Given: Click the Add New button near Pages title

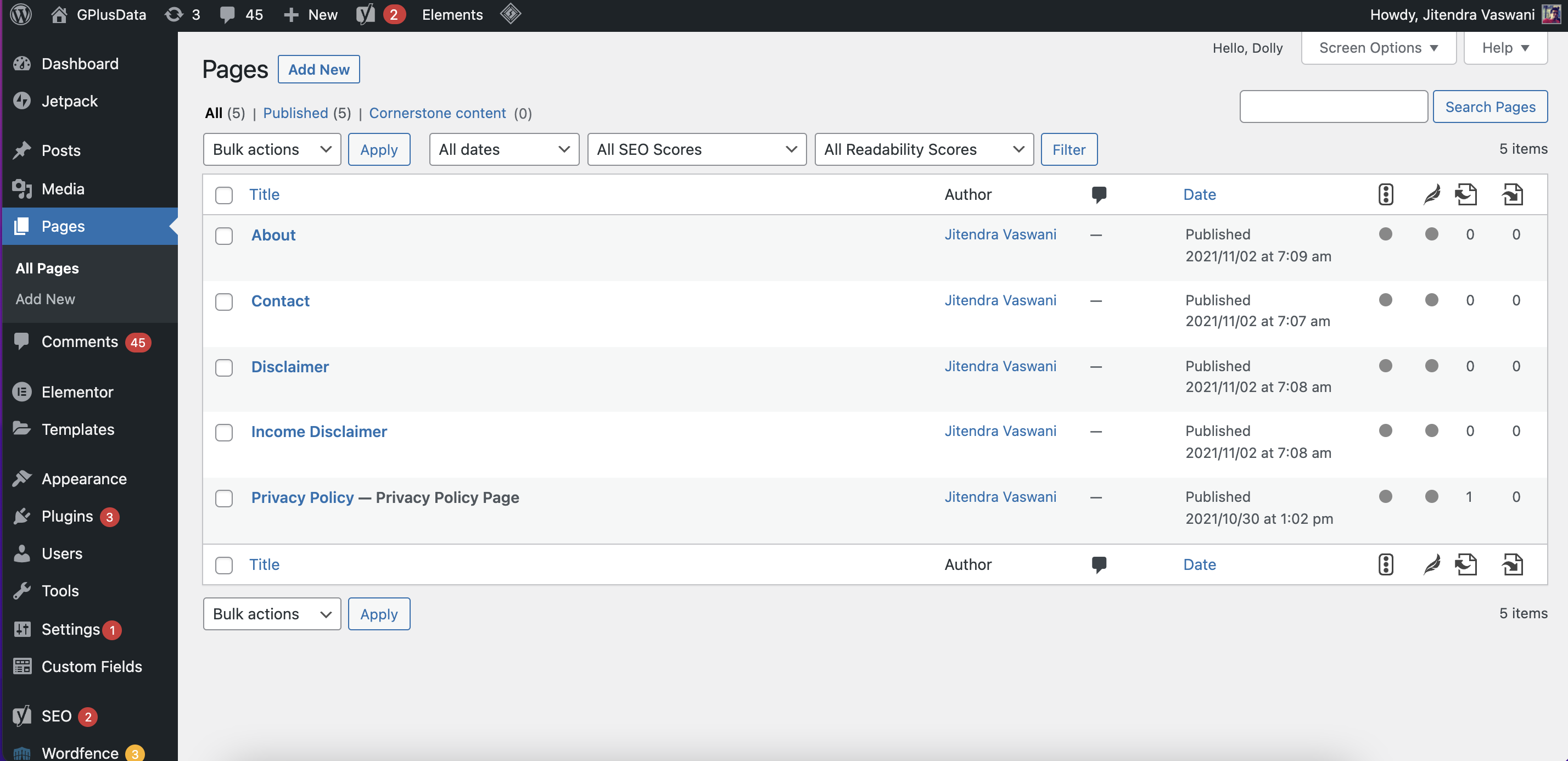Looking at the screenshot, I should coord(319,68).
